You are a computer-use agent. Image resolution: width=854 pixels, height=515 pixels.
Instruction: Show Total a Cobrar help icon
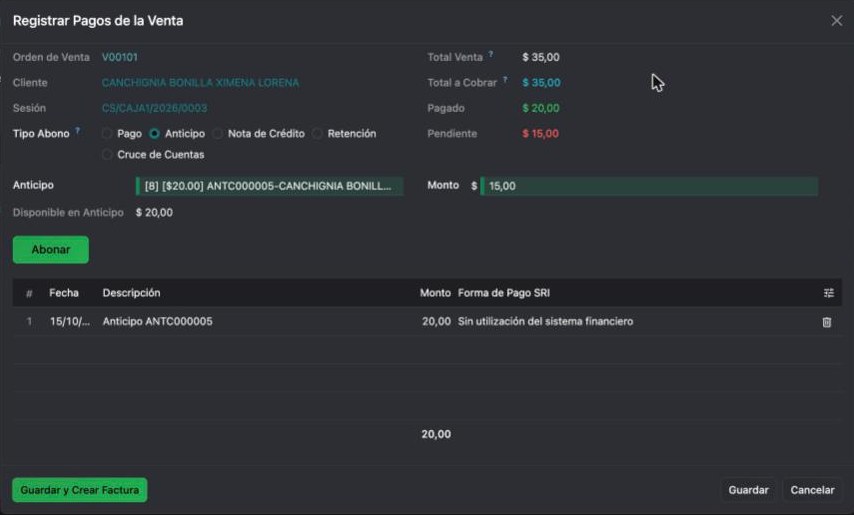tap(505, 79)
